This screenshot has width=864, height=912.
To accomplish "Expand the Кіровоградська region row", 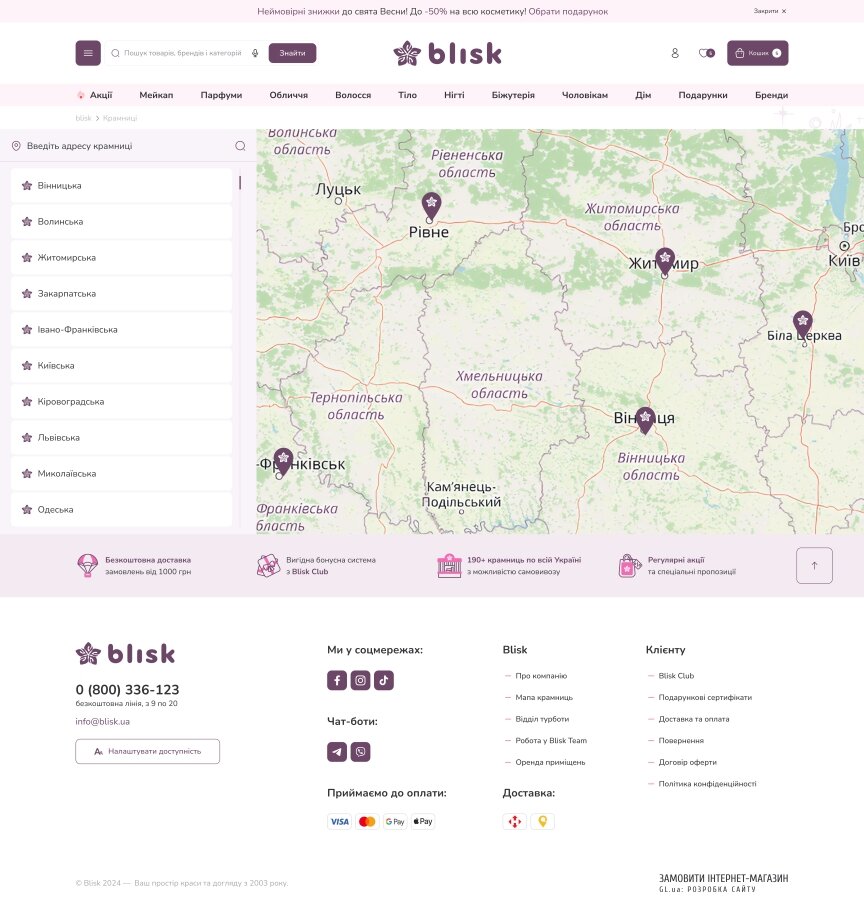I will click(121, 402).
